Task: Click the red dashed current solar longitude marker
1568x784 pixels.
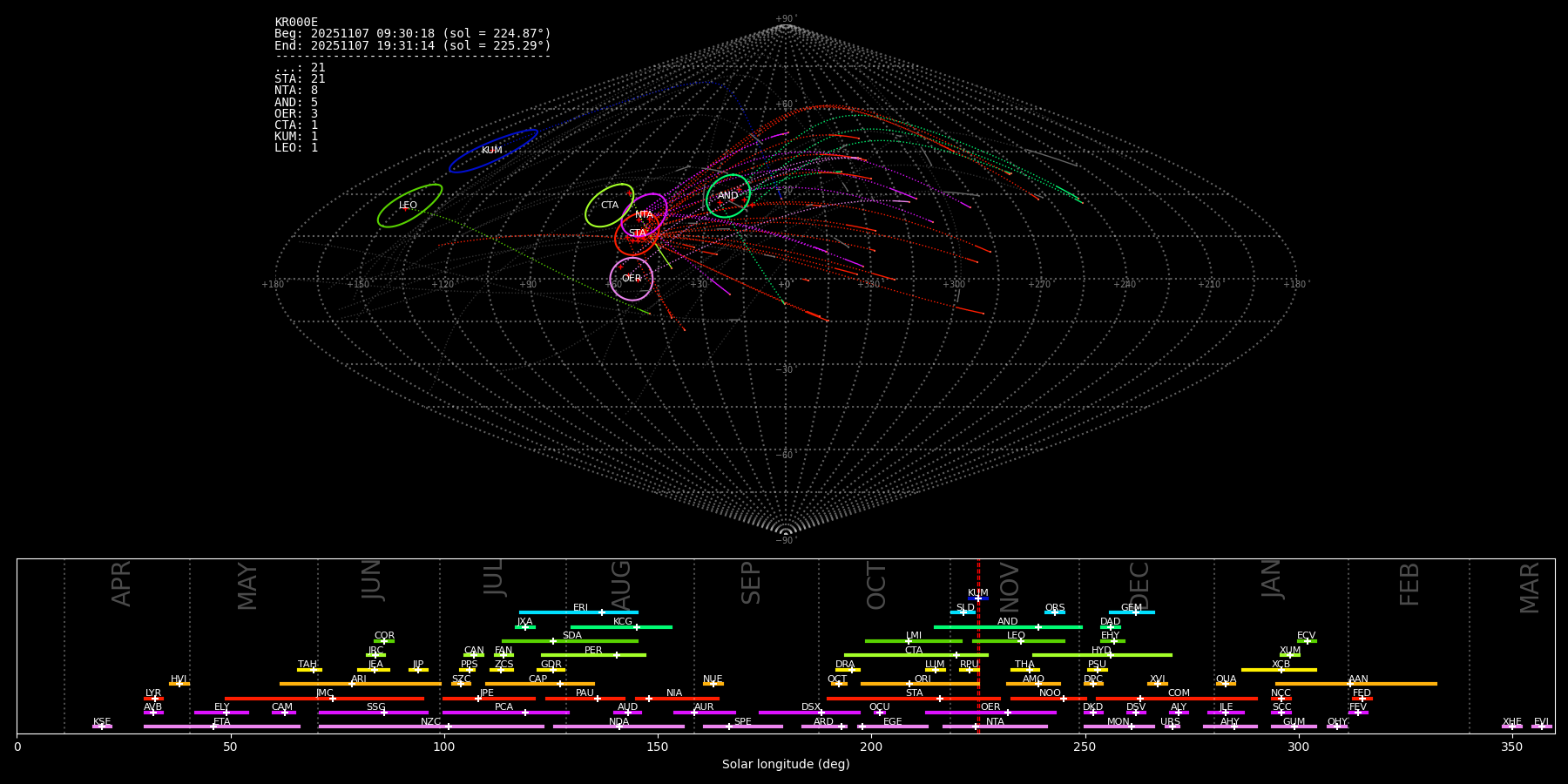Action: (978, 645)
